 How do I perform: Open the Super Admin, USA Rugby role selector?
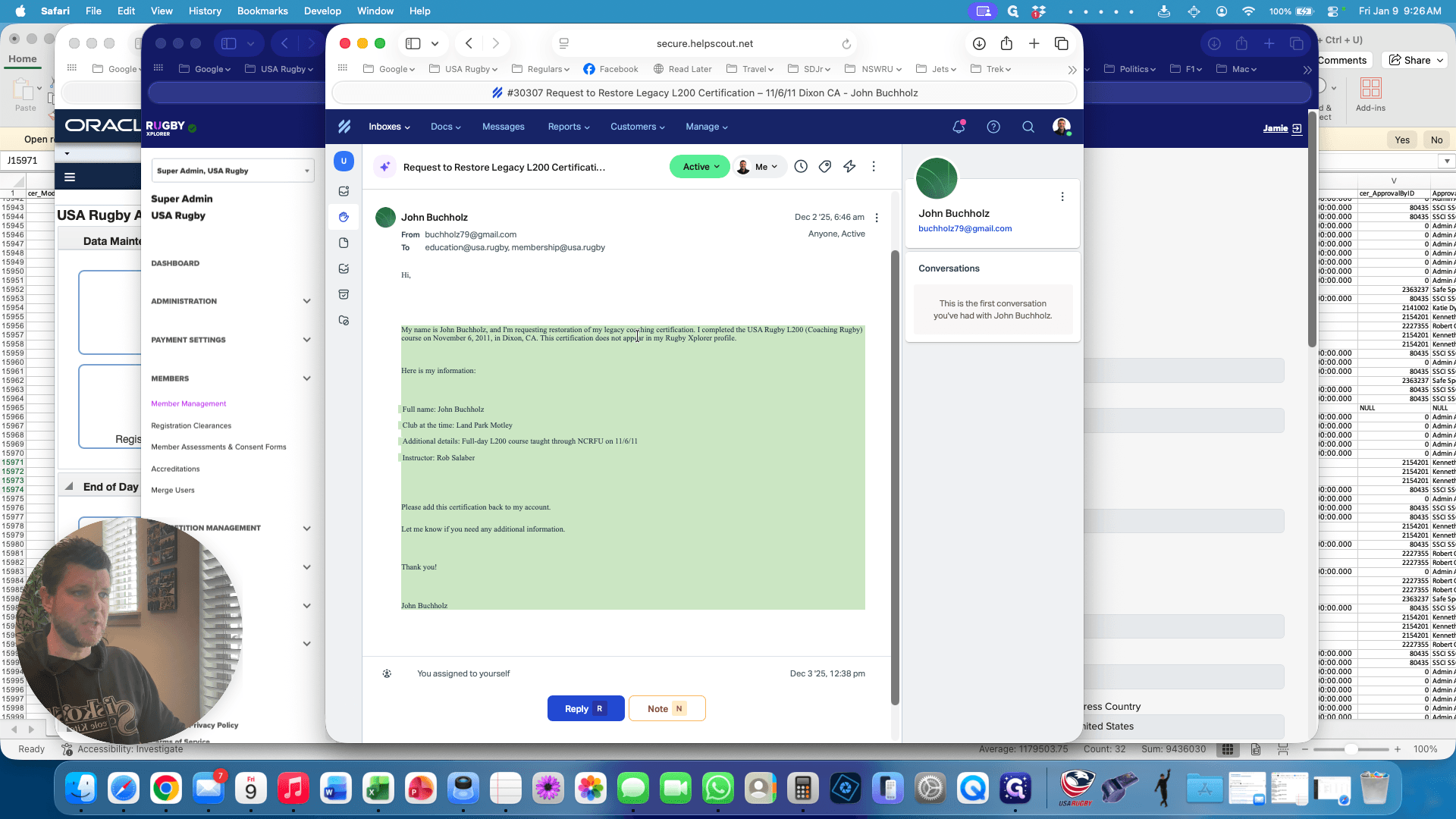pyautogui.click(x=233, y=171)
